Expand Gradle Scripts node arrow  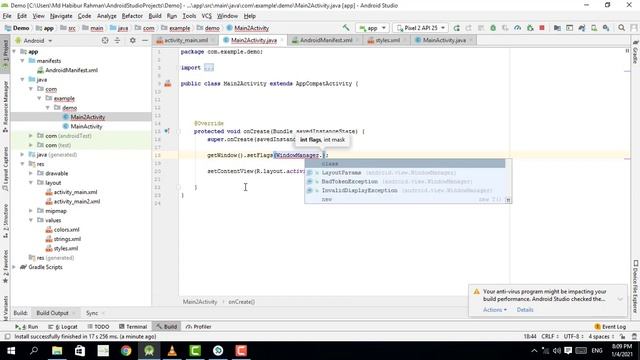pyautogui.click(x=14, y=267)
